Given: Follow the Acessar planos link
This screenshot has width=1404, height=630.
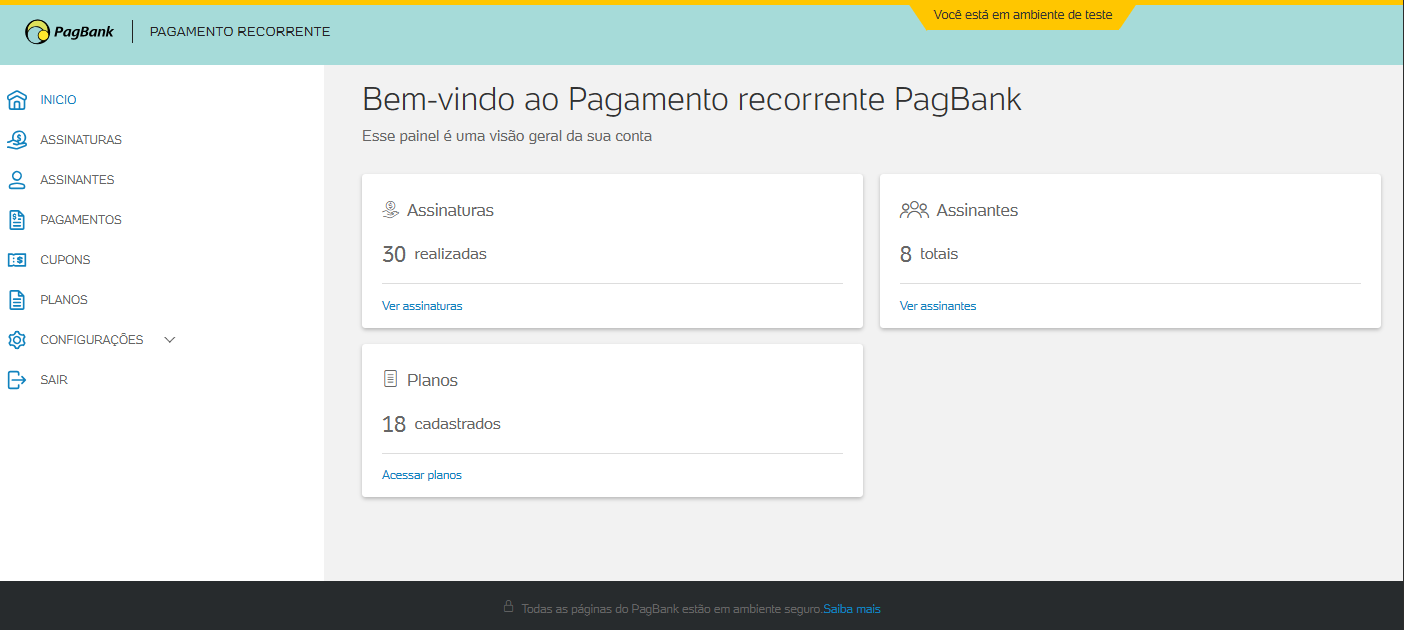Looking at the screenshot, I should (x=422, y=475).
